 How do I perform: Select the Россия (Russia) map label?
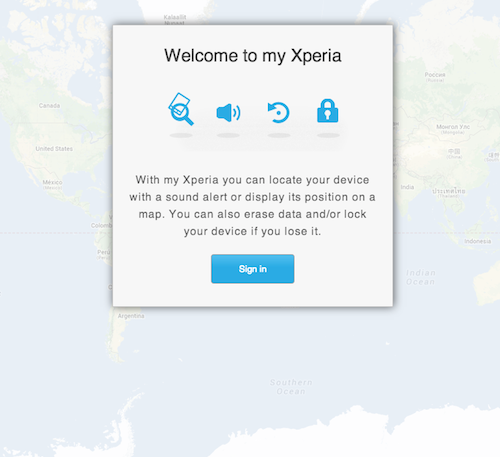point(435,77)
